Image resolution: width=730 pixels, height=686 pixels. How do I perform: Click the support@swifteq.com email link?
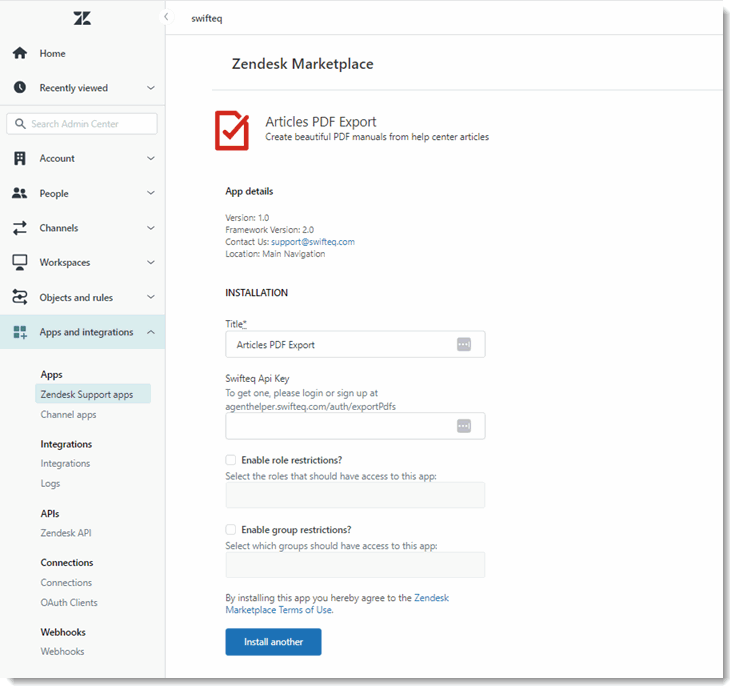[x=313, y=242]
